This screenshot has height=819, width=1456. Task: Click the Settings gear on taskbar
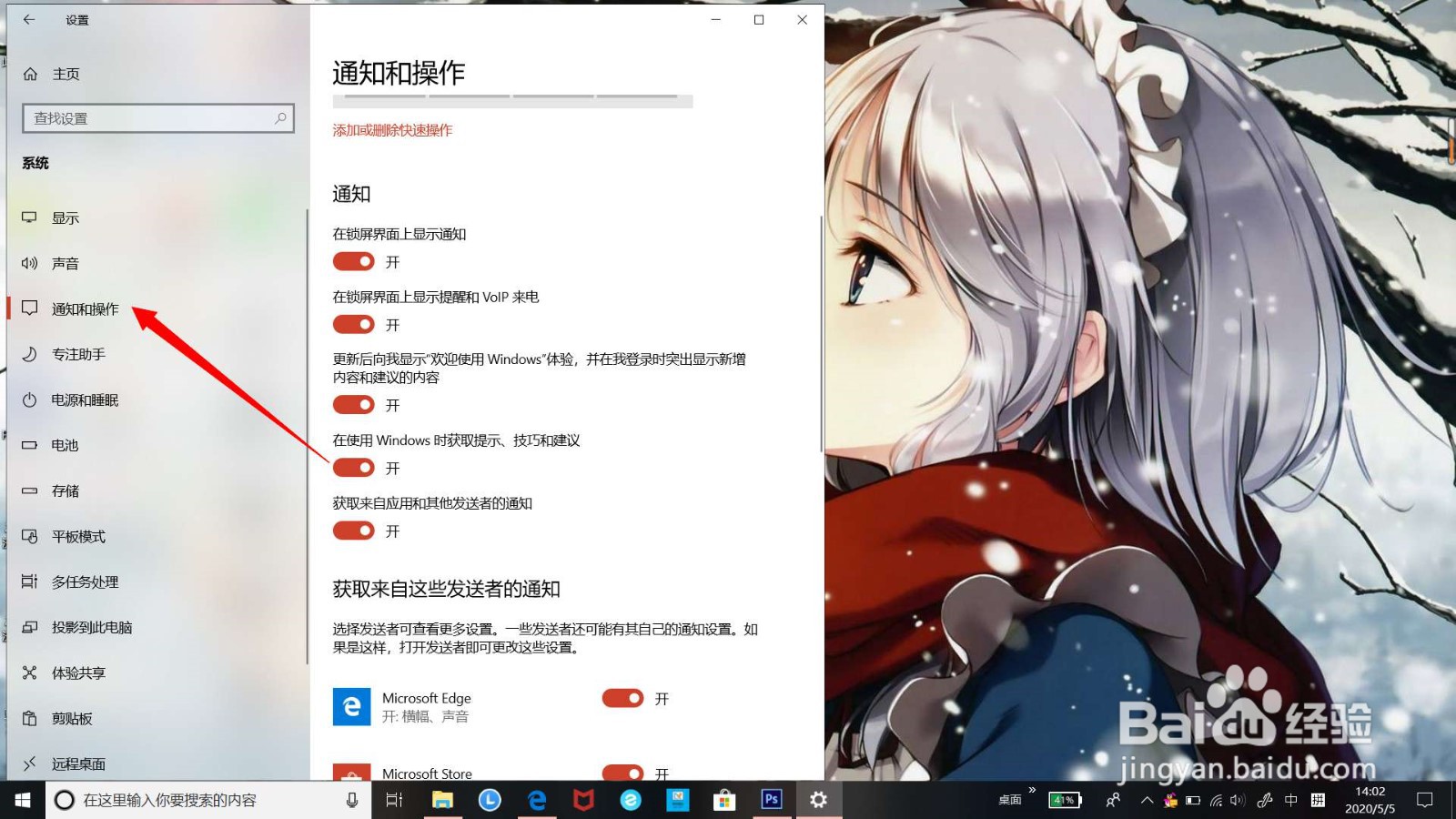point(818,800)
